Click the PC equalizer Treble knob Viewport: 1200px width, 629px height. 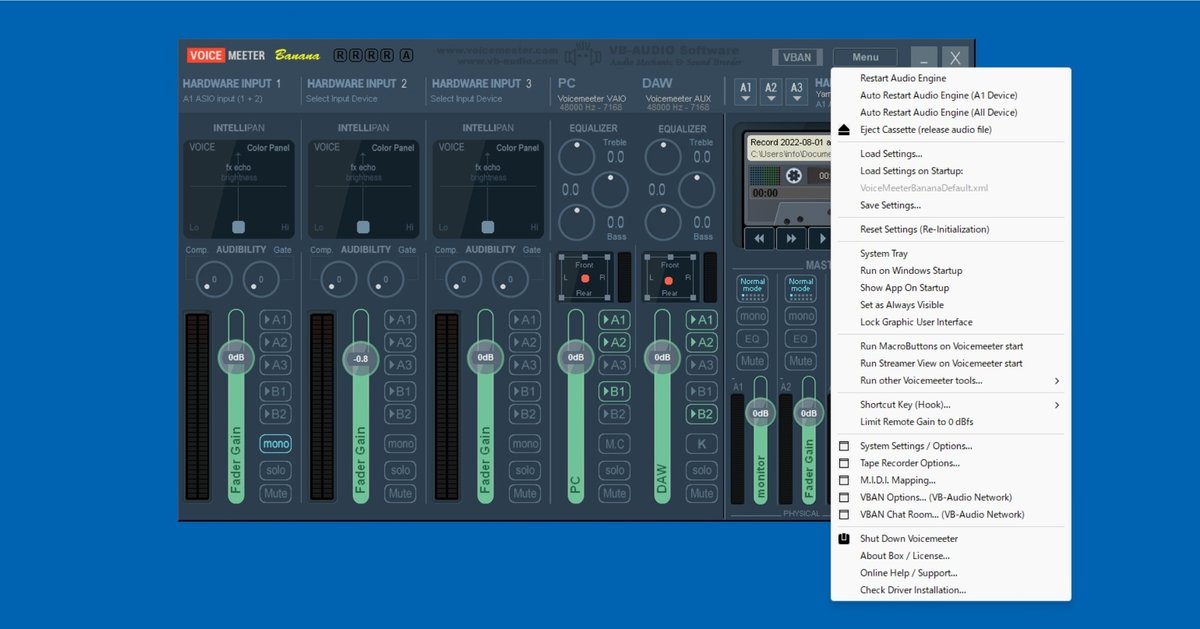(x=576, y=157)
